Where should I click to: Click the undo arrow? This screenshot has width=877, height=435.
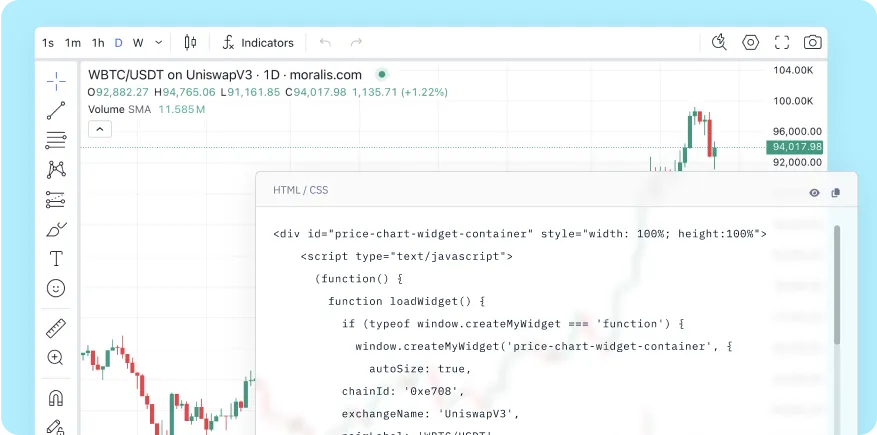coord(325,42)
